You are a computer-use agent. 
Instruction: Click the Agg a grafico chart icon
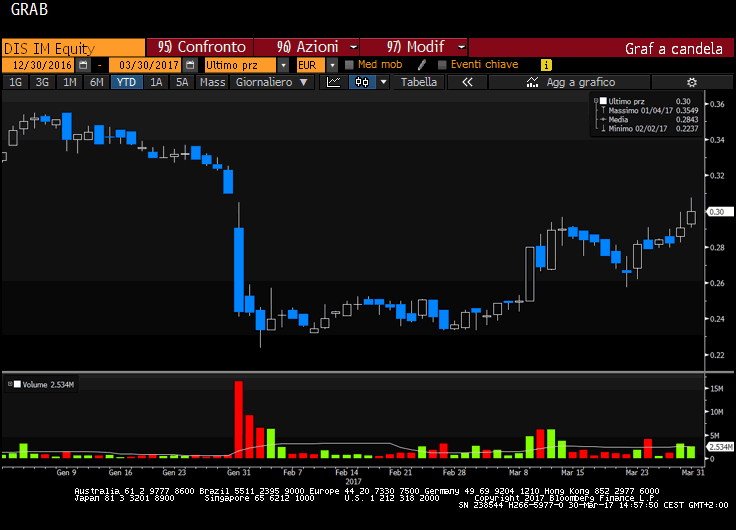click(x=532, y=82)
